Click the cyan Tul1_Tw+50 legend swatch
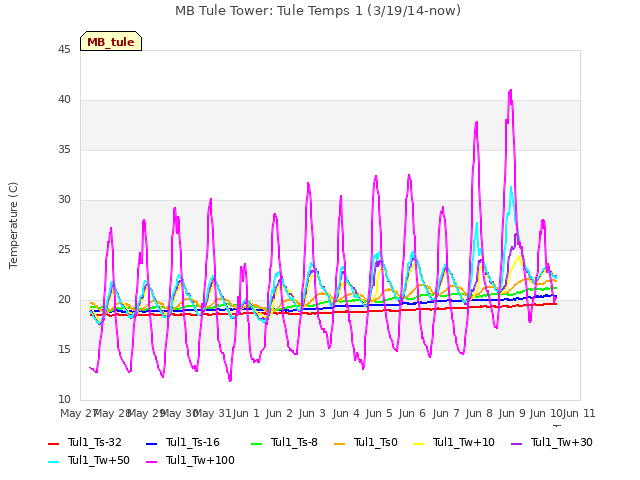Viewport: 640px width, 480px height. coord(53,461)
